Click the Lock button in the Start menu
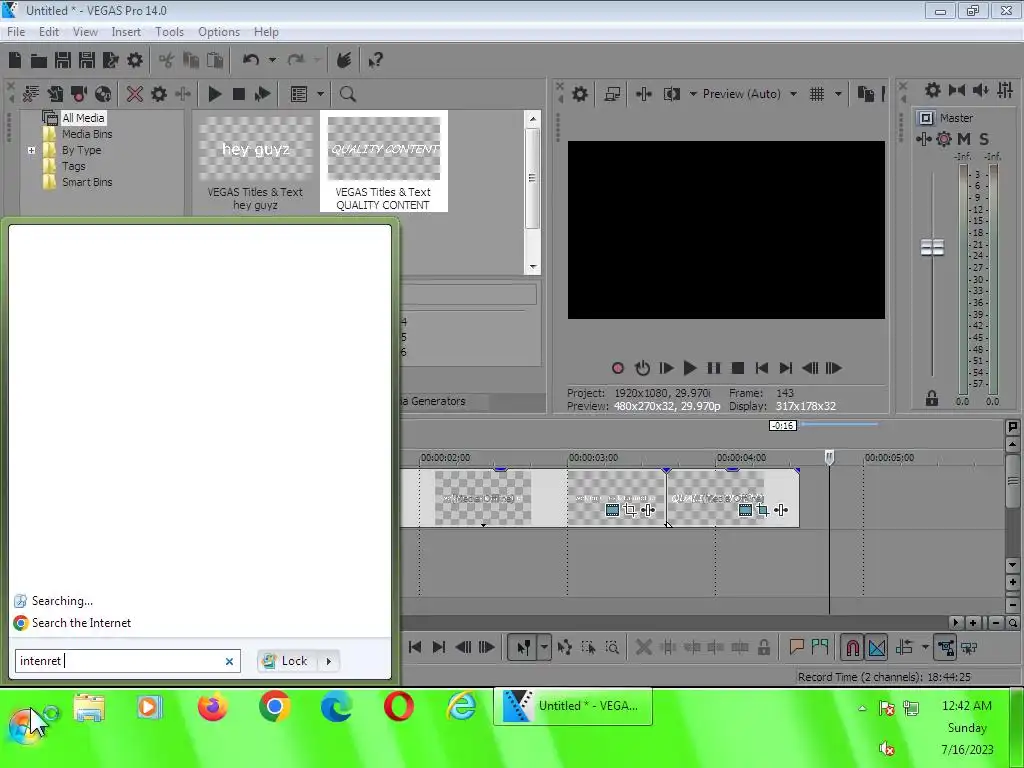 [x=286, y=661]
